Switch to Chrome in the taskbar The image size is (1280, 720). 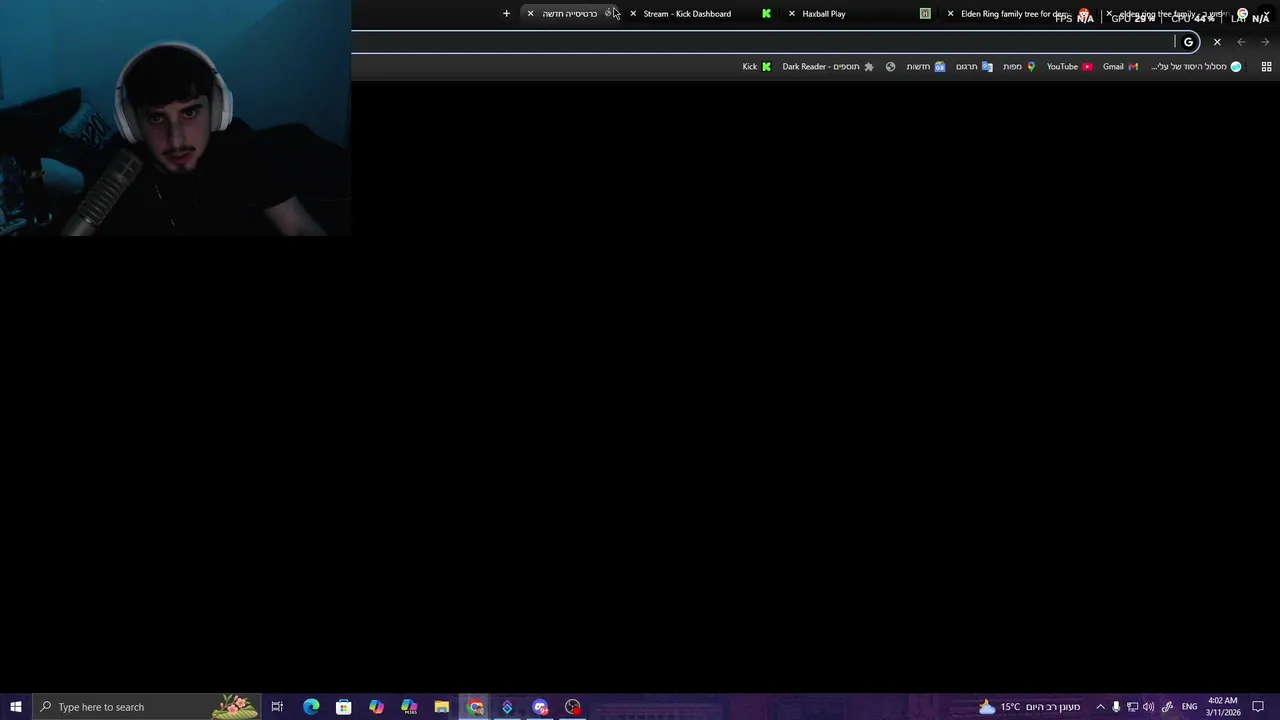pyautogui.click(x=475, y=707)
